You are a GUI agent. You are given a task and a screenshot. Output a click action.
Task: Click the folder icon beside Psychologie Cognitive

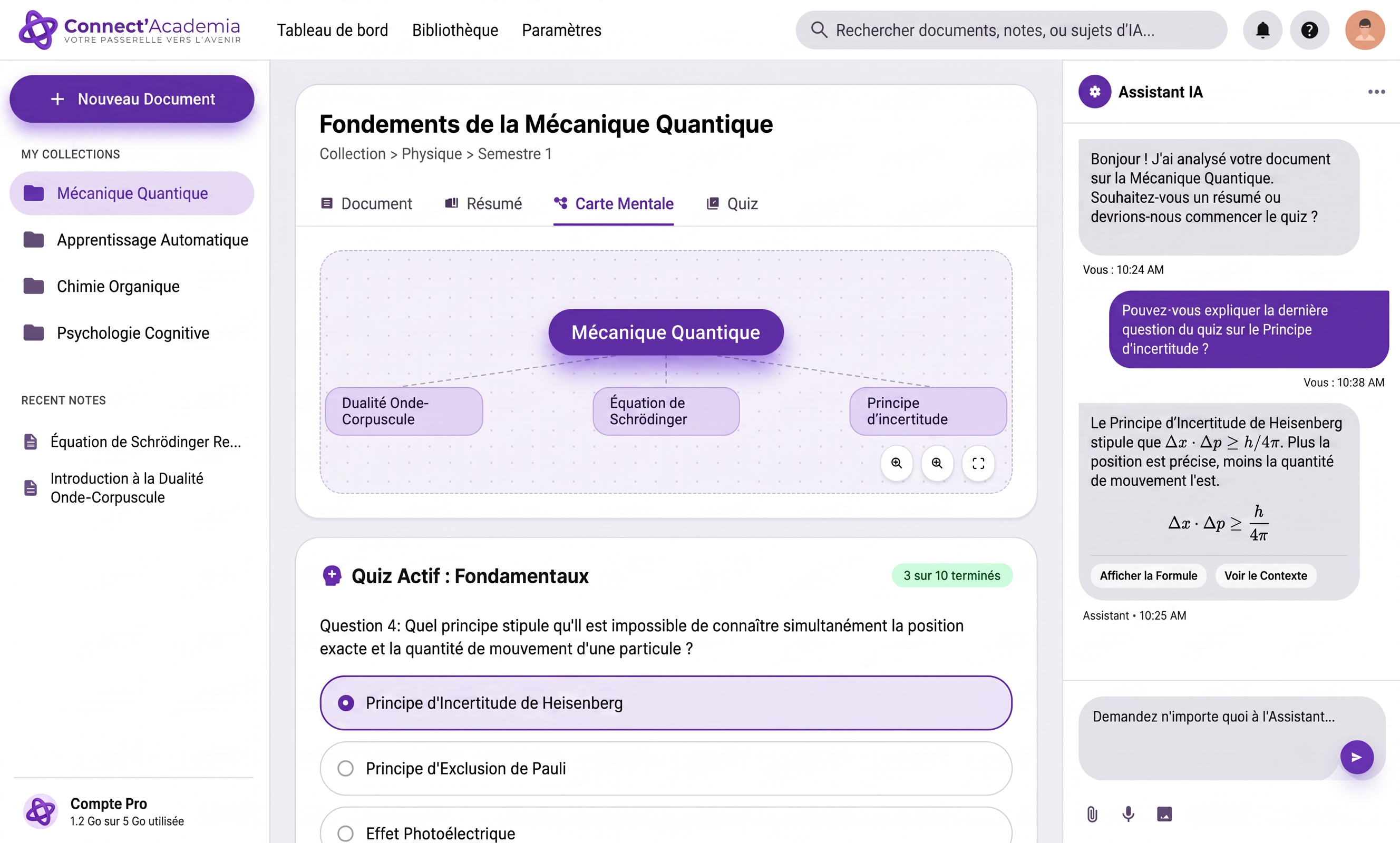tap(34, 333)
